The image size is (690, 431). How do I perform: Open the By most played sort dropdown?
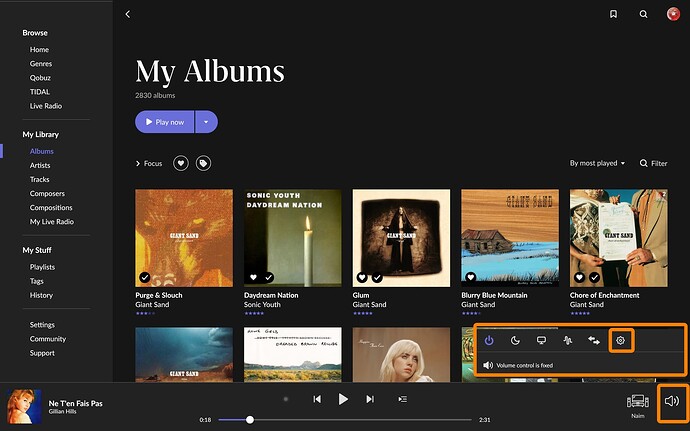(597, 163)
